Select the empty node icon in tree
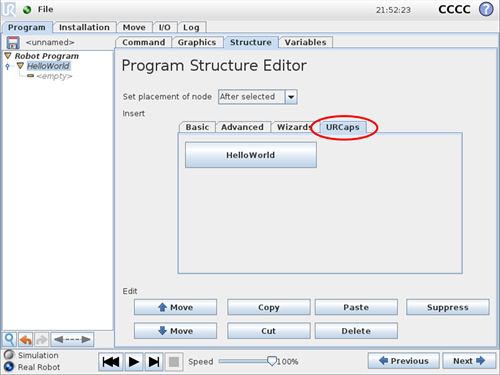The width and height of the screenshot is (500, 375). (30, 76)
